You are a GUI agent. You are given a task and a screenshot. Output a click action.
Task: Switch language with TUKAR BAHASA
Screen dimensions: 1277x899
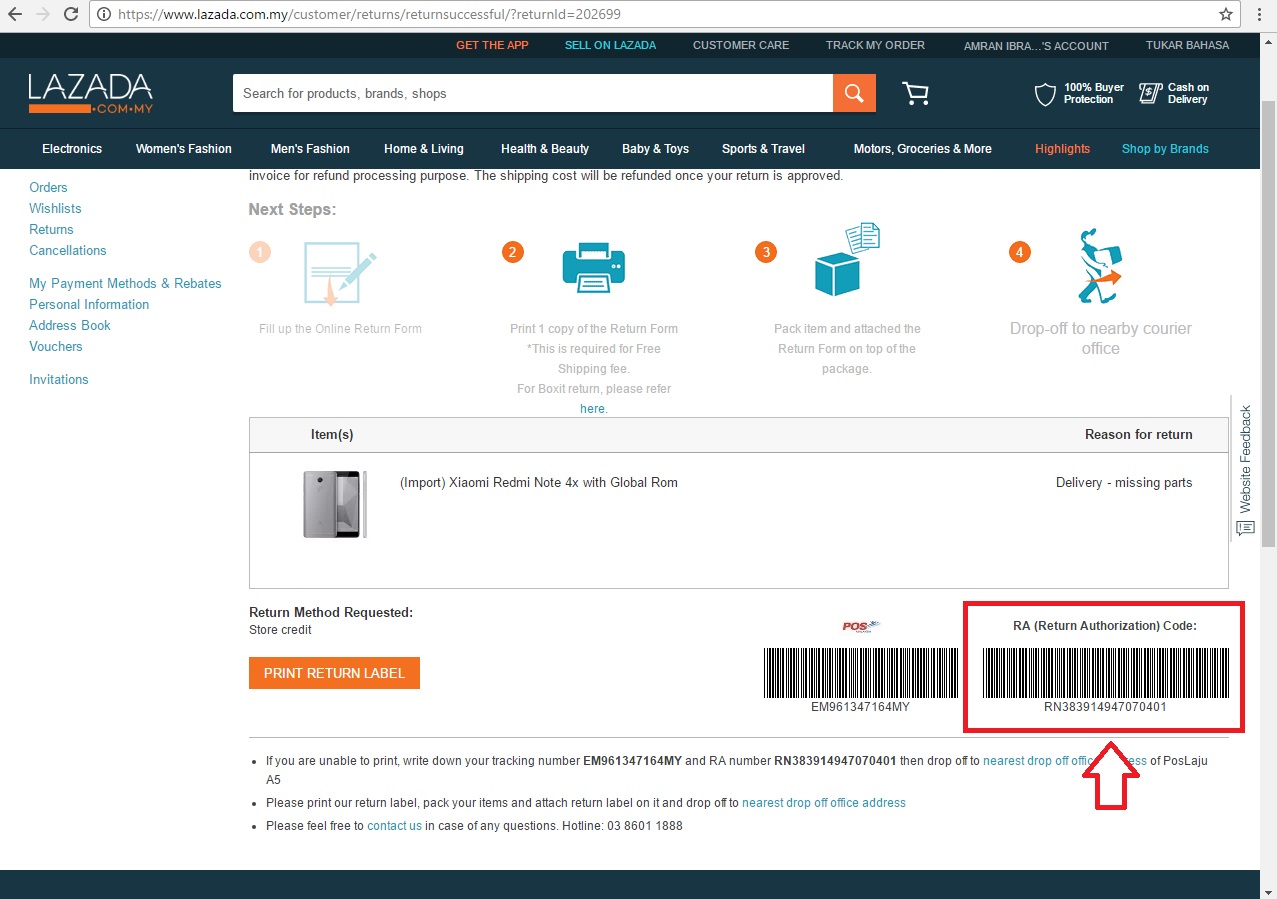[1188, 45]
